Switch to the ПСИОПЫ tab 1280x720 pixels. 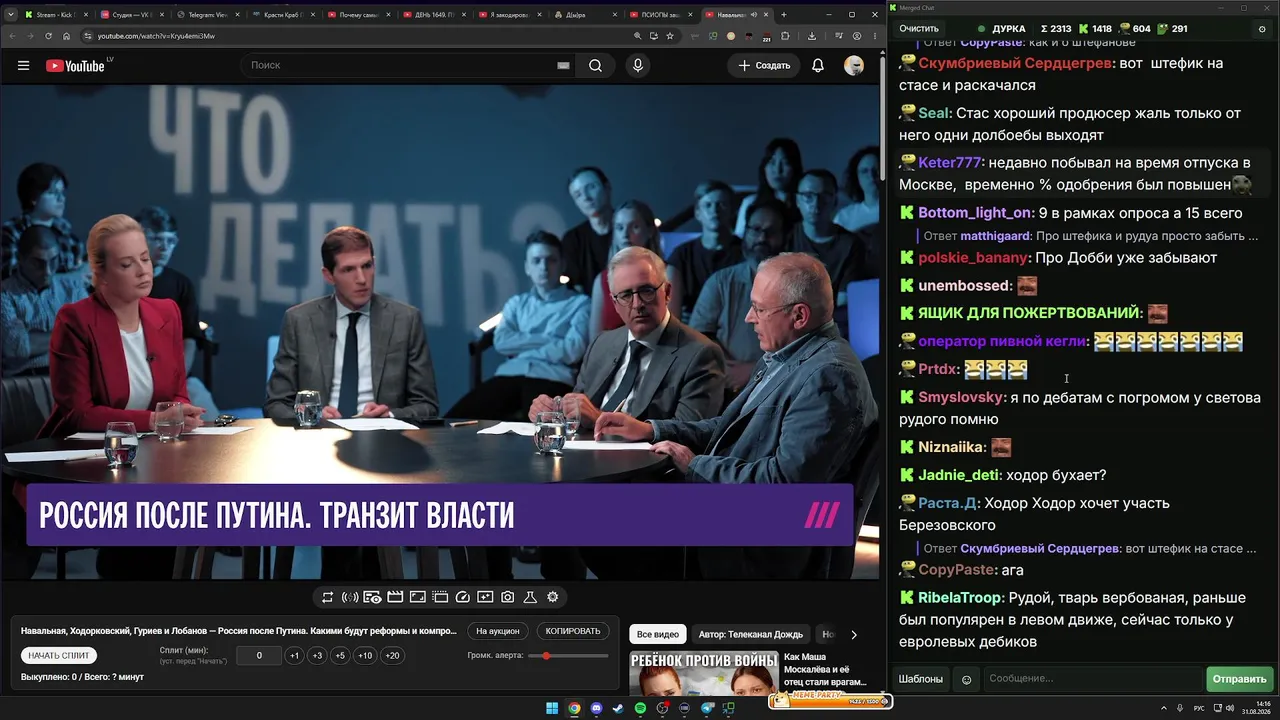click(661, 15)
